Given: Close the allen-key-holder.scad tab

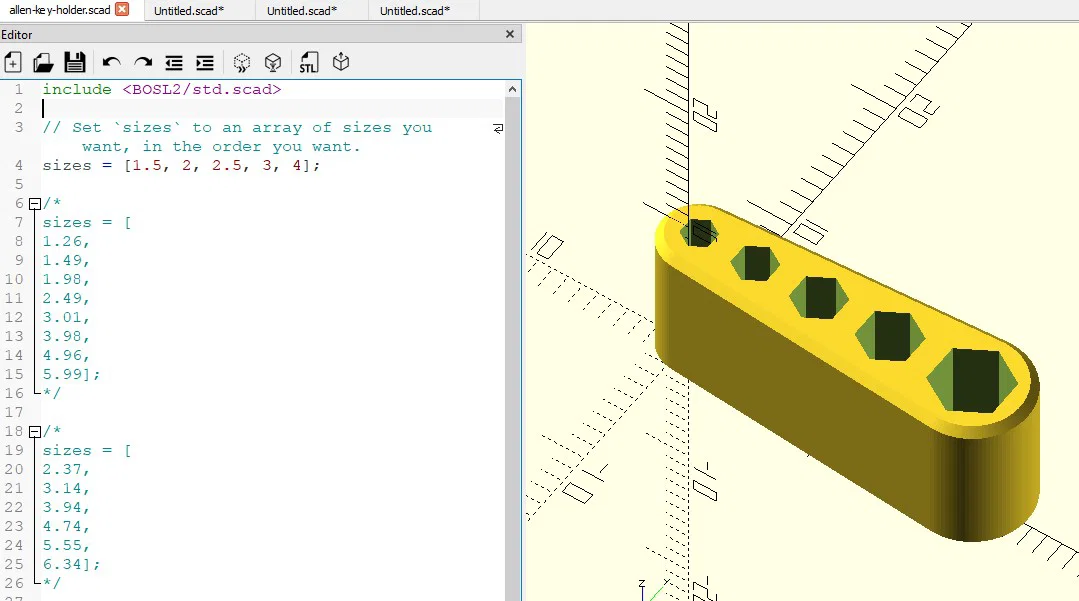Looking at the screenshot, I should (x=122, y=9).
